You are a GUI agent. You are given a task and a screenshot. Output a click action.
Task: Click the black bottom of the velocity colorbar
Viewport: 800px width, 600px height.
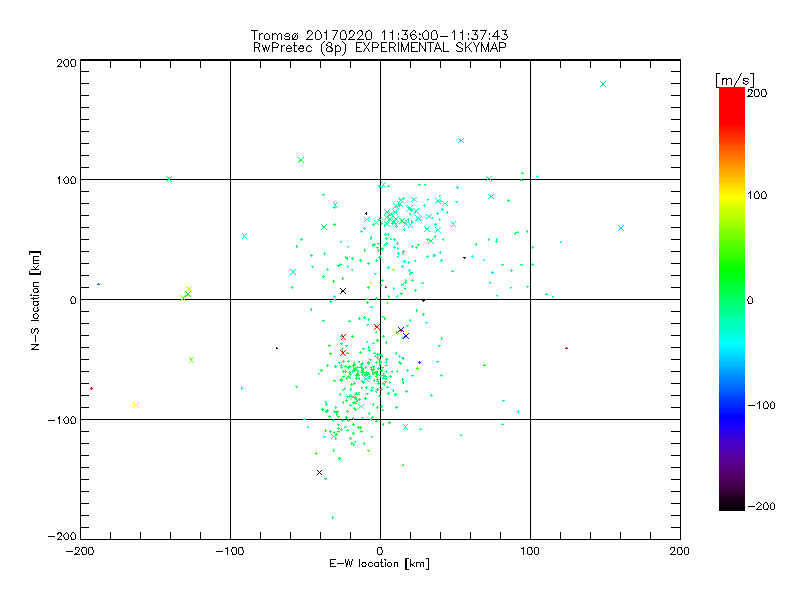click(x=732, y=503)
